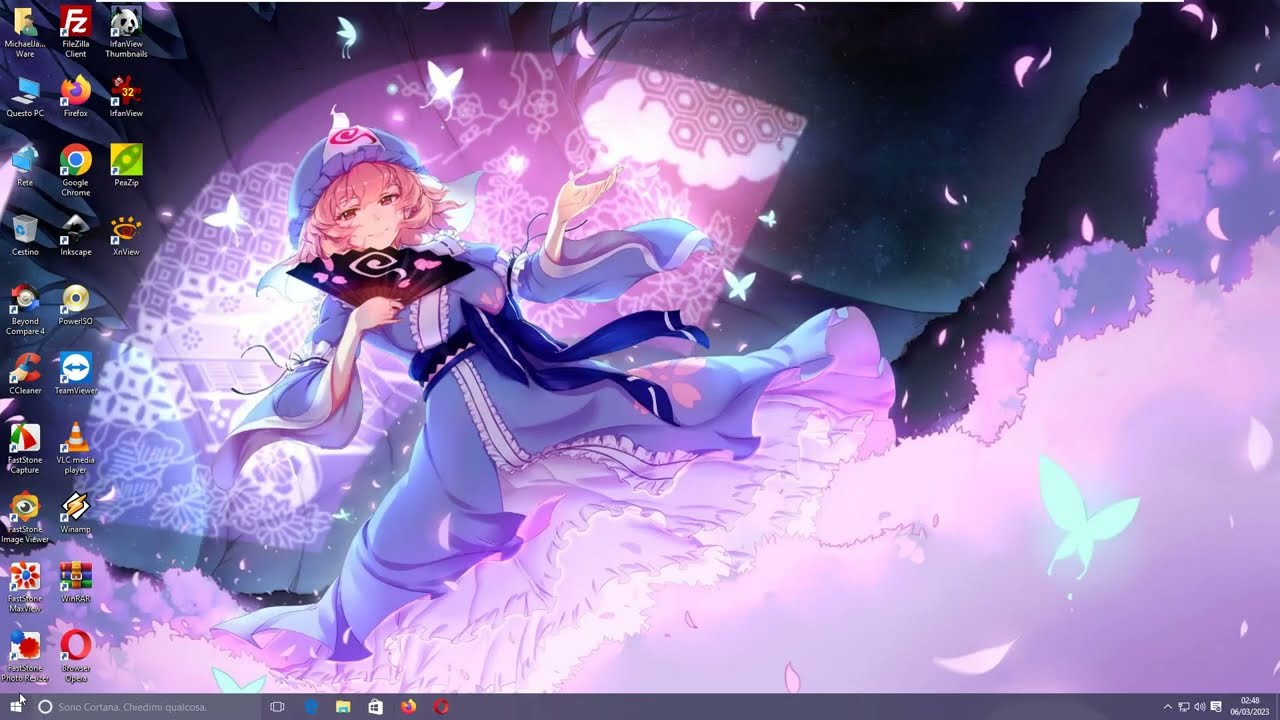Image resolution: width=1280 pixels, height=720 pixels.
Task: Open Questo PC desktop icon
Action: [25, 97]
